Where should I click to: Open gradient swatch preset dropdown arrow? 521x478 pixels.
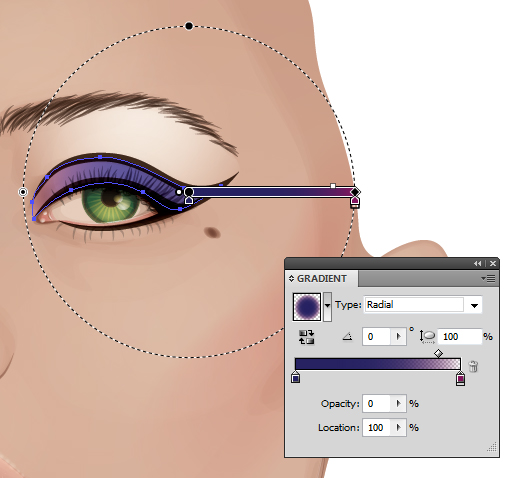click(328, 306)
